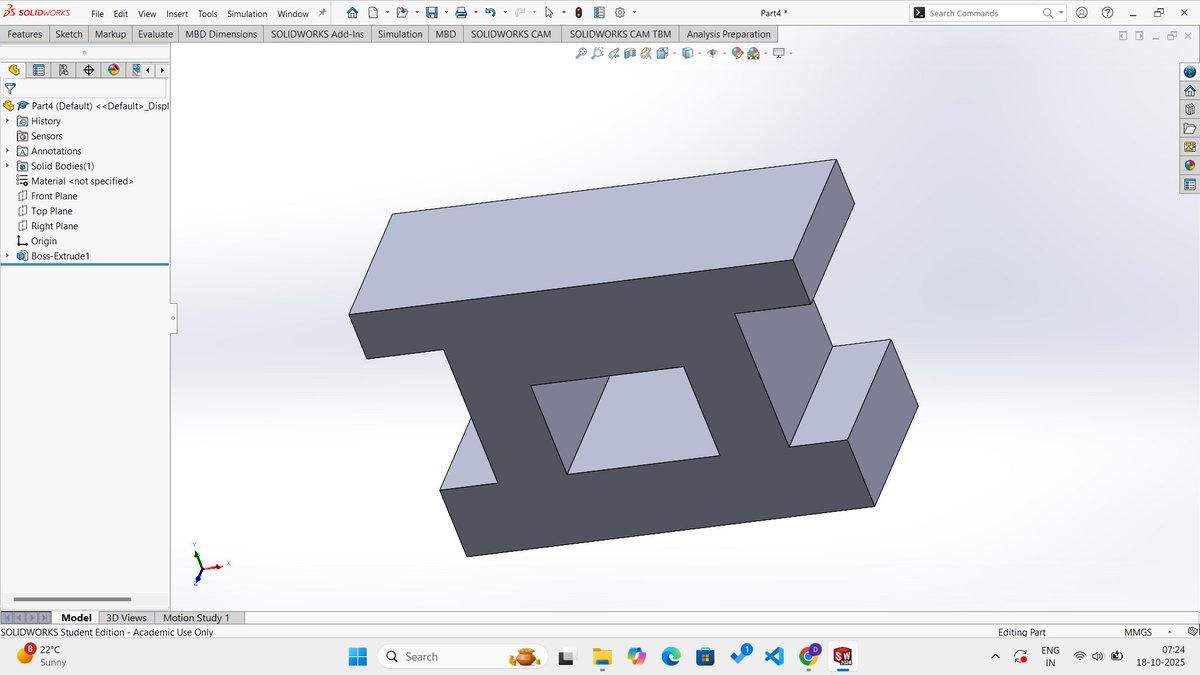The height and width of the screenshot is (675, 1200).
Task: Open Custom Properties icon in task pane
Action: pos(1189,184)
